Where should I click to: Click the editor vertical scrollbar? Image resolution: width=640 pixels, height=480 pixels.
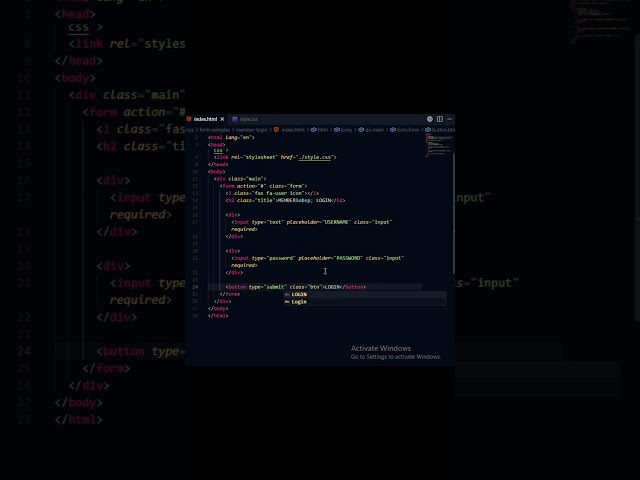point(453,213)
